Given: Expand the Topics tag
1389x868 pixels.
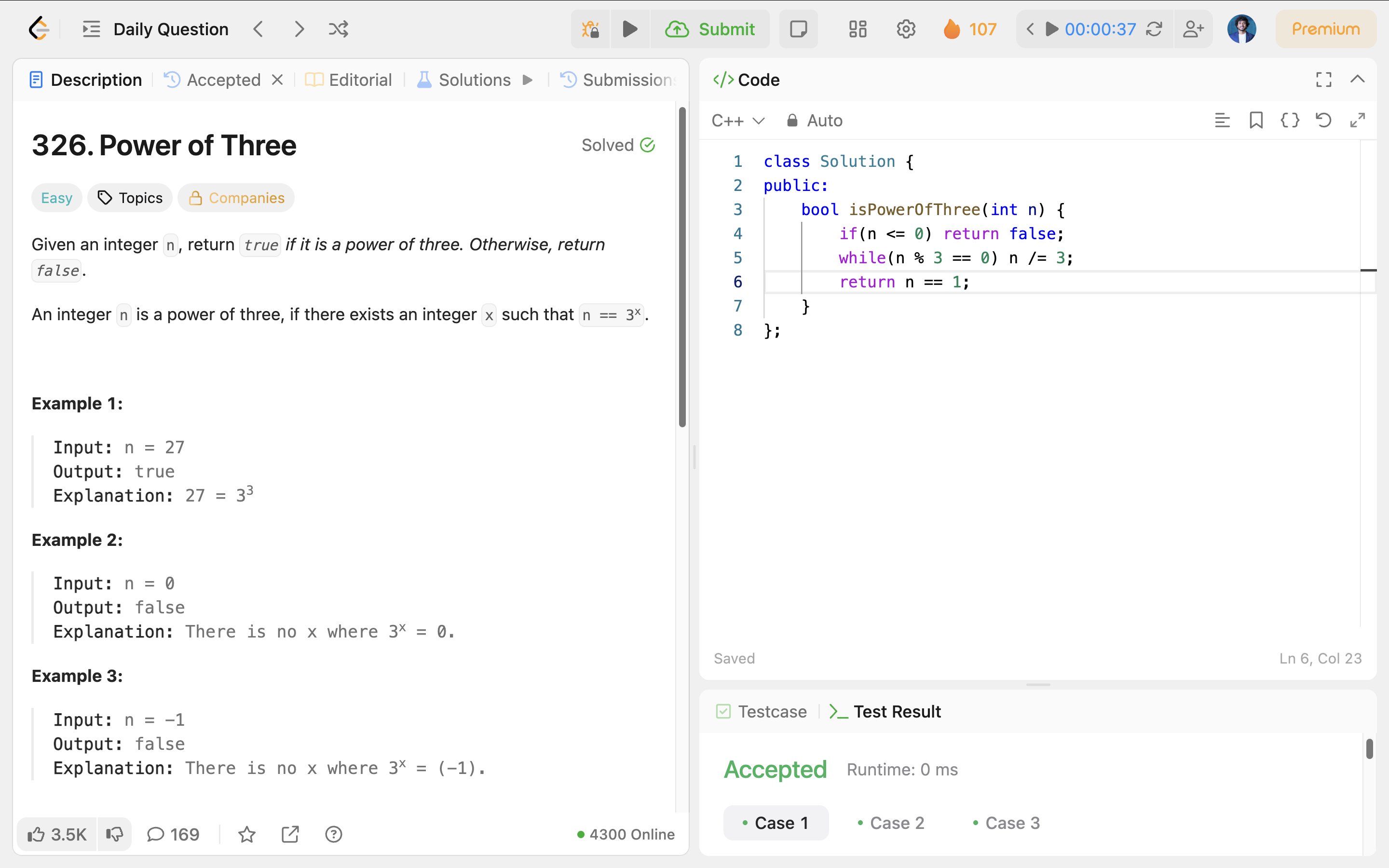Looking at the screenshot, I should pyautogui.click(x=130, y=198).
